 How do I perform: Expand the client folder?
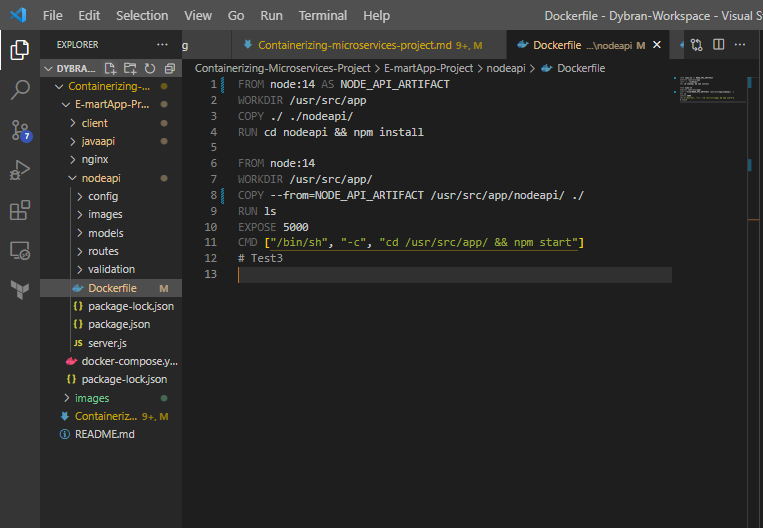pos(95,123)
